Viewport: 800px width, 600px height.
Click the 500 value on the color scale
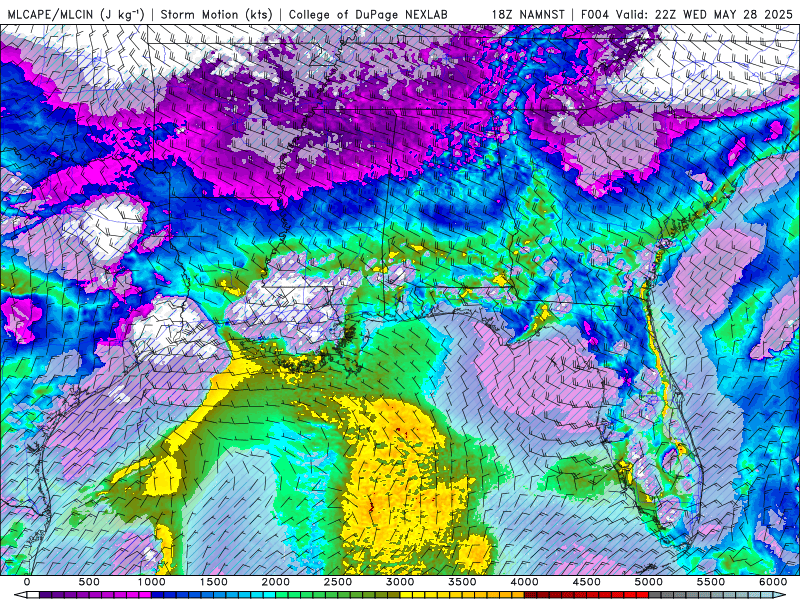89,582
